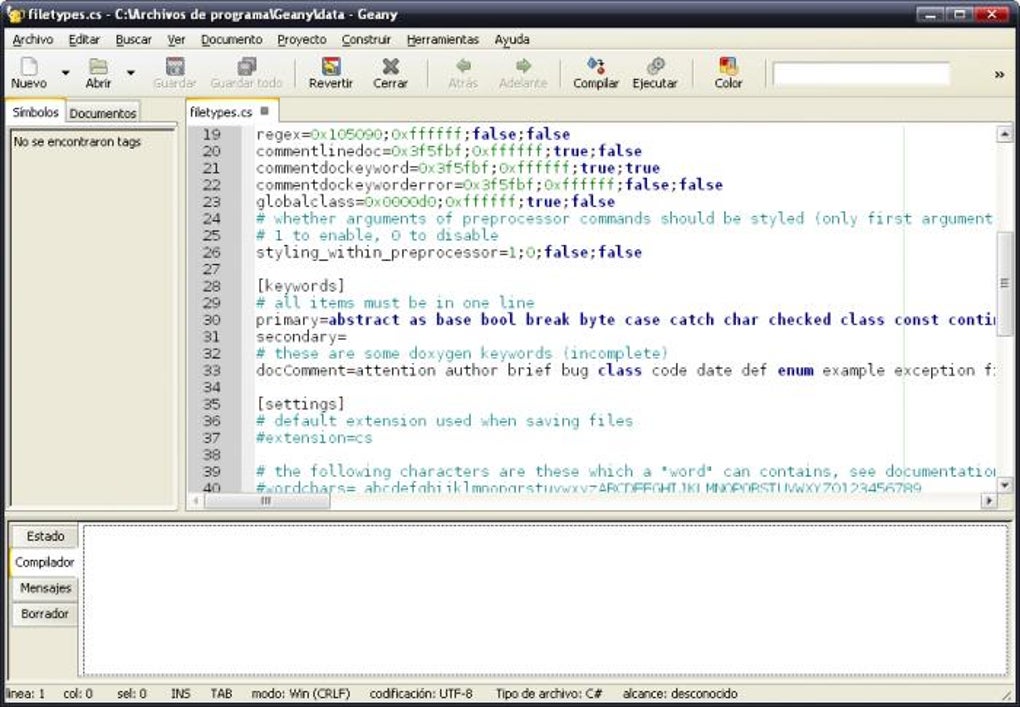Open the Ver menu
This screenshot has width=1020, height=707.
176,40
